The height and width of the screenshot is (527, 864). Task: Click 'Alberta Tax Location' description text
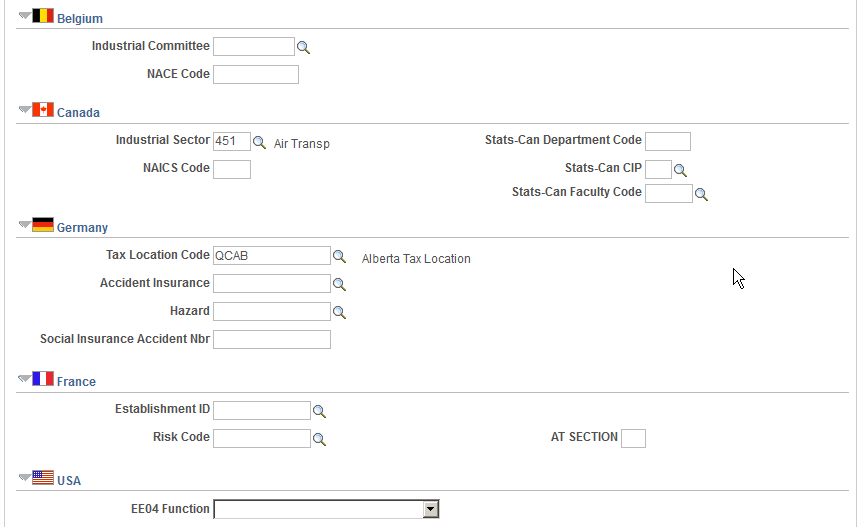416,259
